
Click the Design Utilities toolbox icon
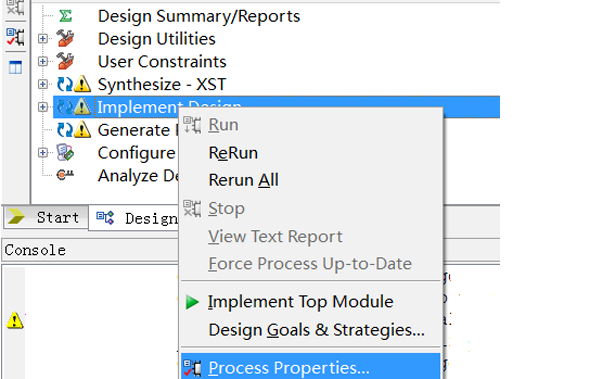[x=65, y=38]
